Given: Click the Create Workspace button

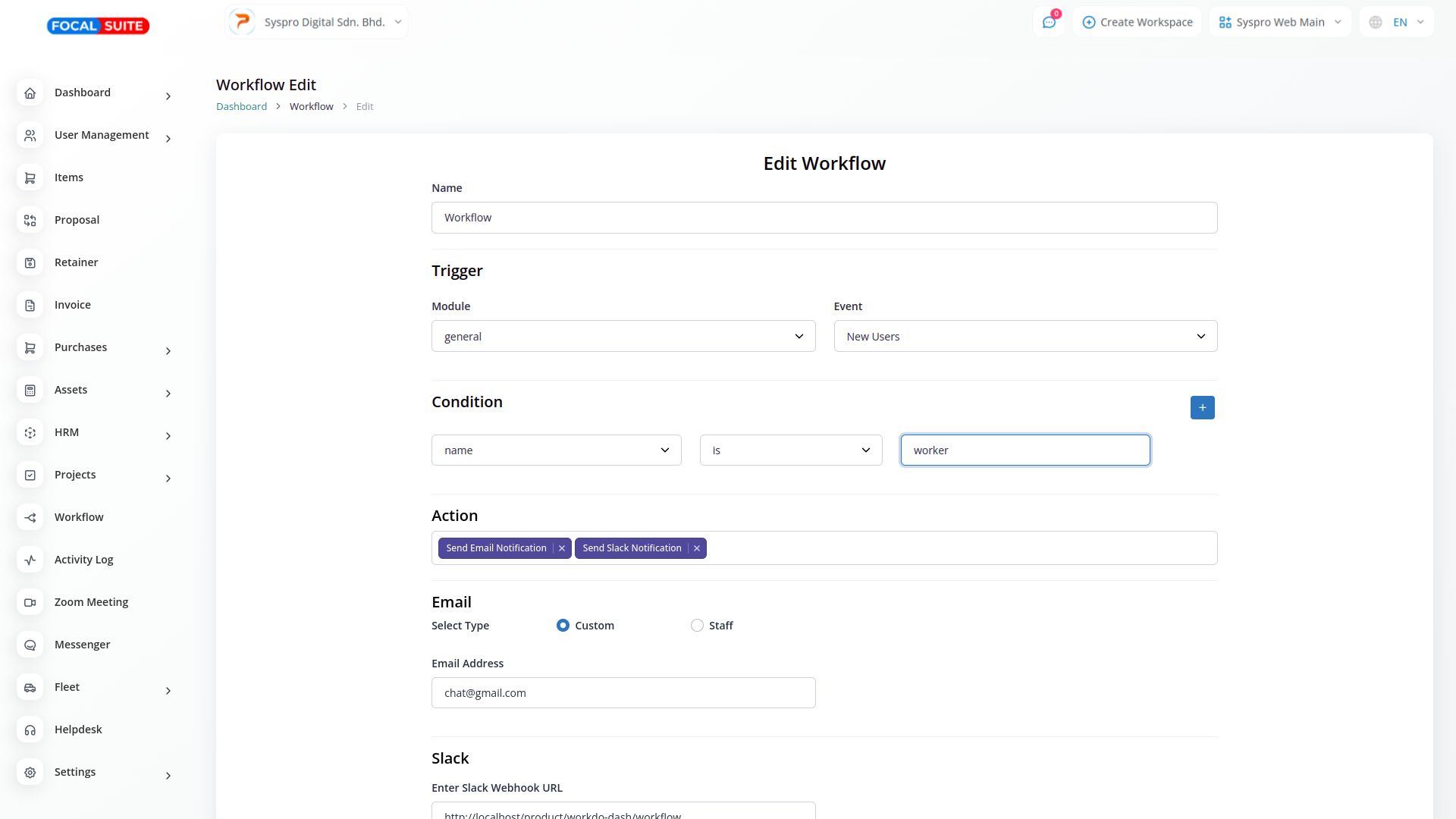Looking at the screenshot, I should point(1137,22).
